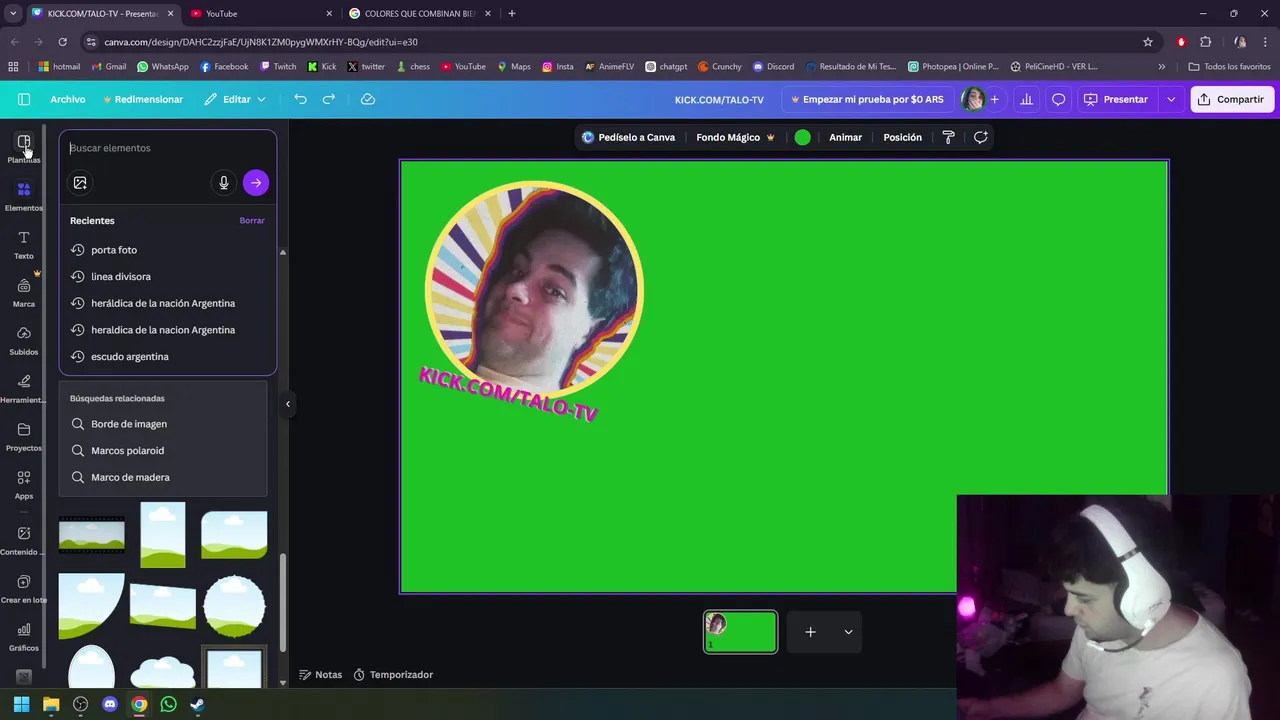1280x720 pixels.
Task: Select the cloud-shaped frame element
Action: [162, 673]
